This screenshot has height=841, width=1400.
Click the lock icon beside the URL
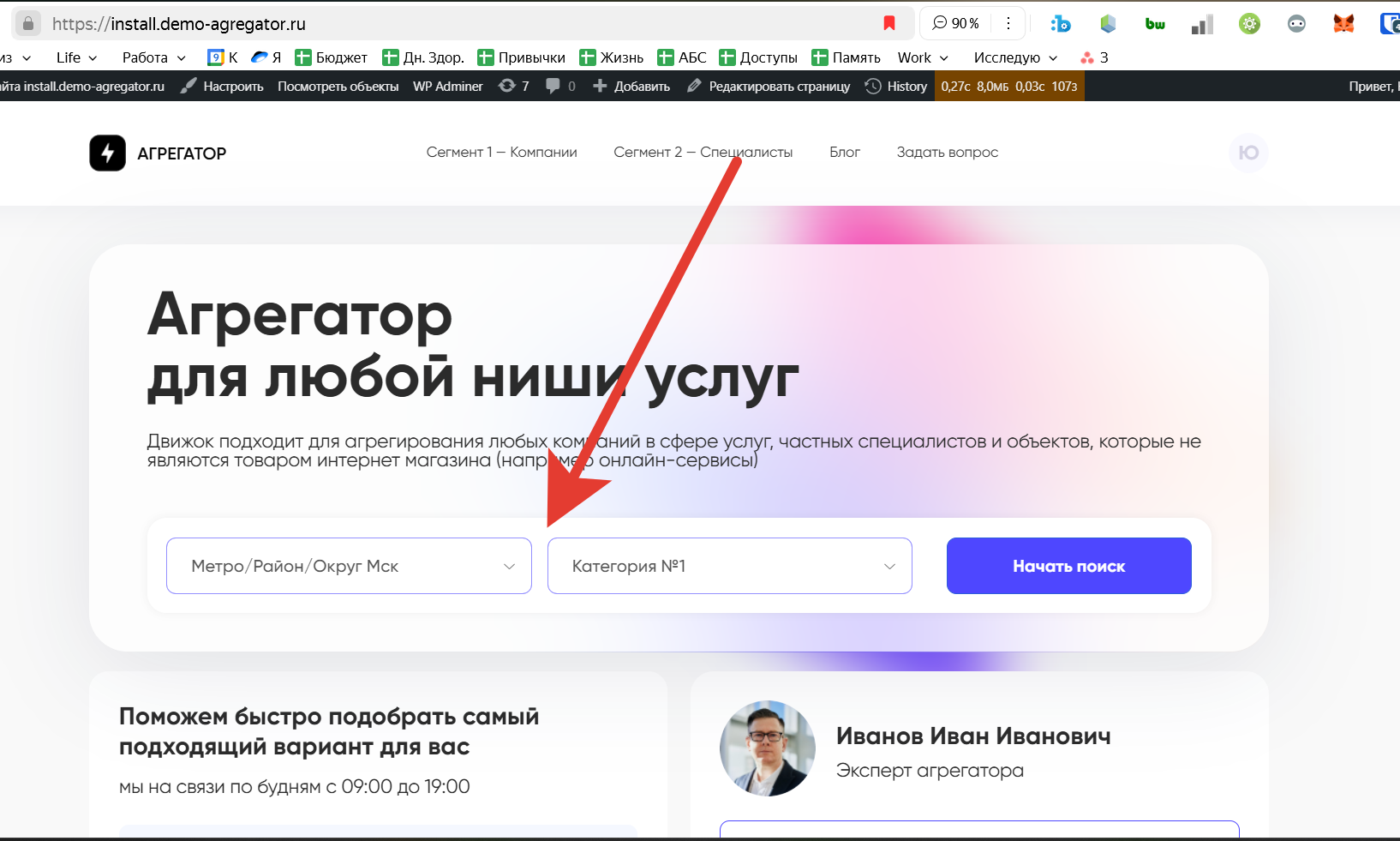pos(28,23)
